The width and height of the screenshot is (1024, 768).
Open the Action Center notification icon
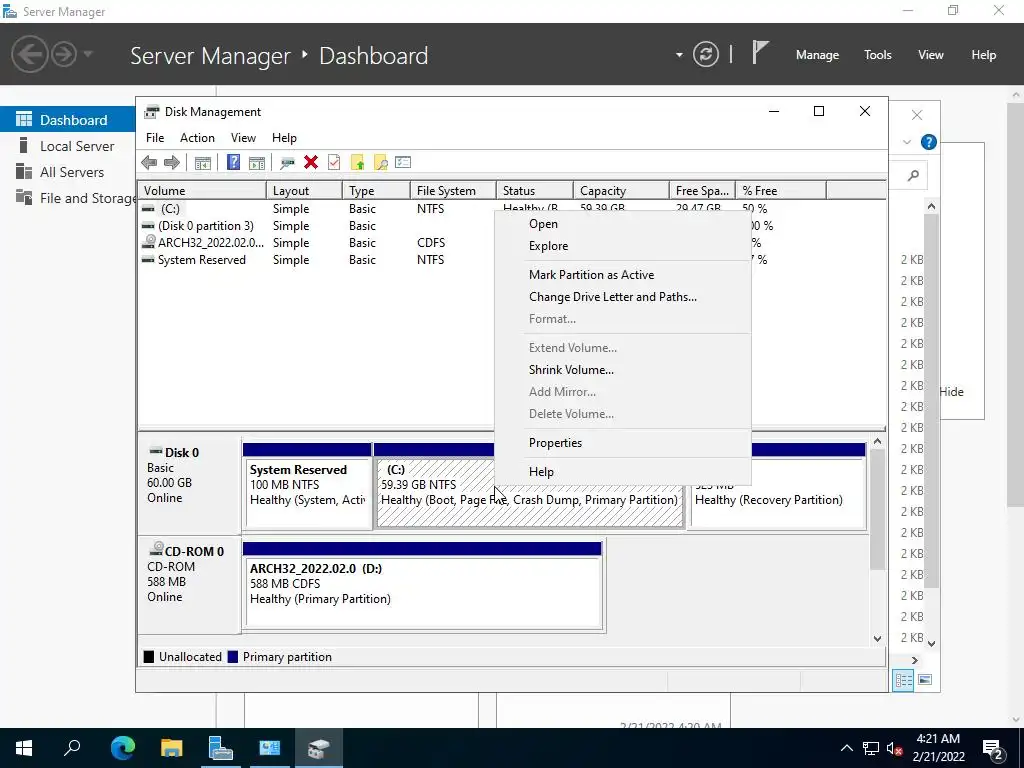[x=993, y=749]
